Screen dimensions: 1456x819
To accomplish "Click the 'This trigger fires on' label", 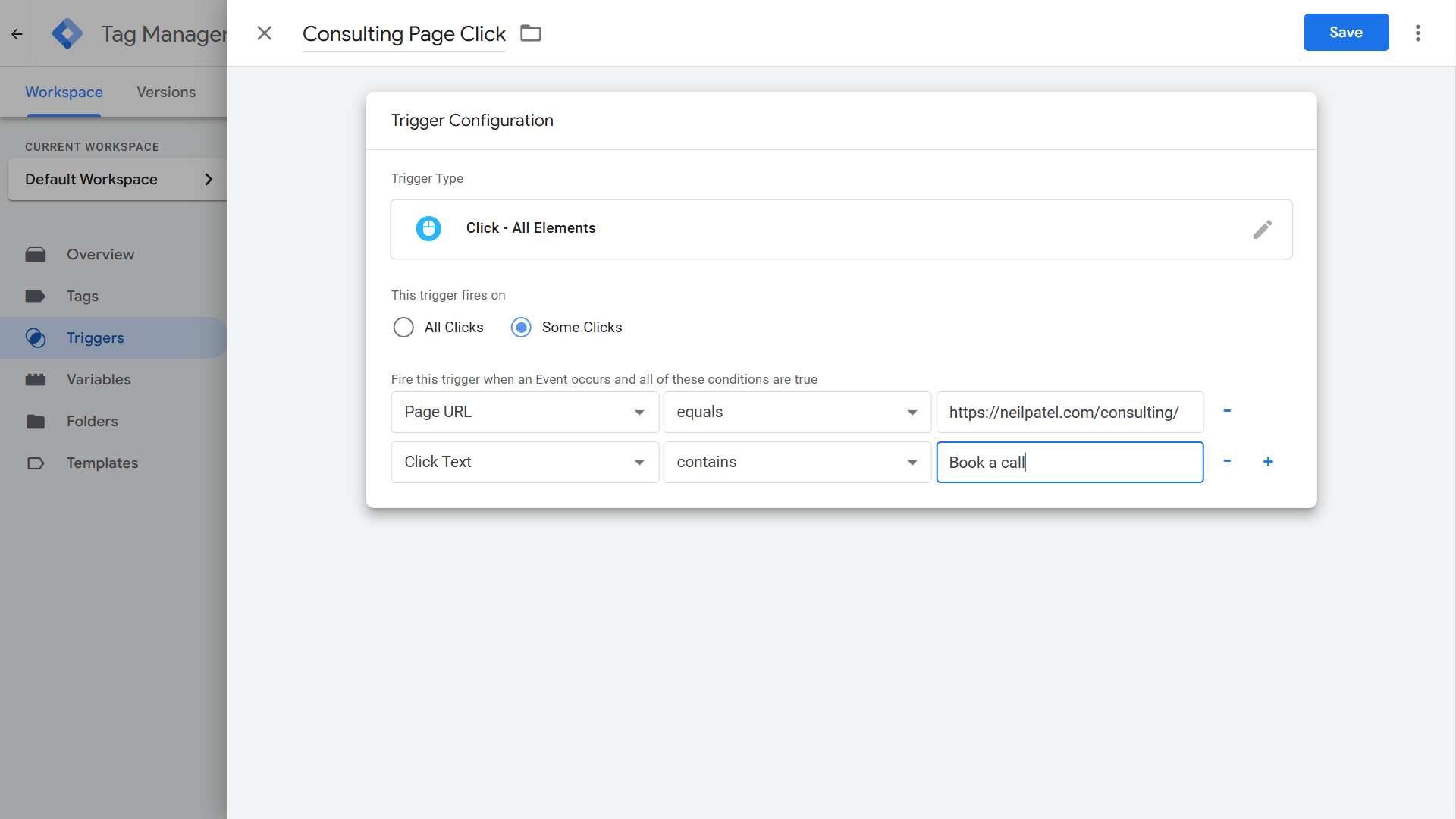I will pos(448,295).
